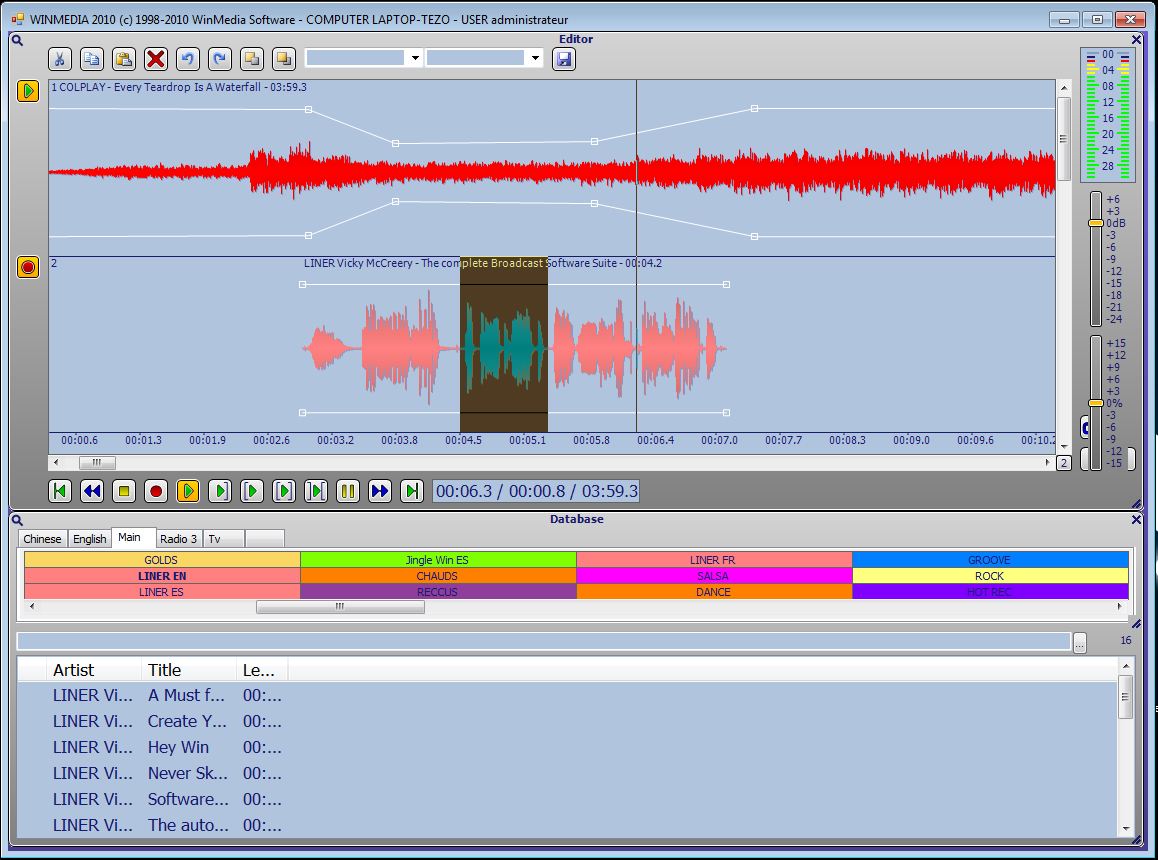
Task: Undo the last edit with the undo arrow
Action: 188,59
